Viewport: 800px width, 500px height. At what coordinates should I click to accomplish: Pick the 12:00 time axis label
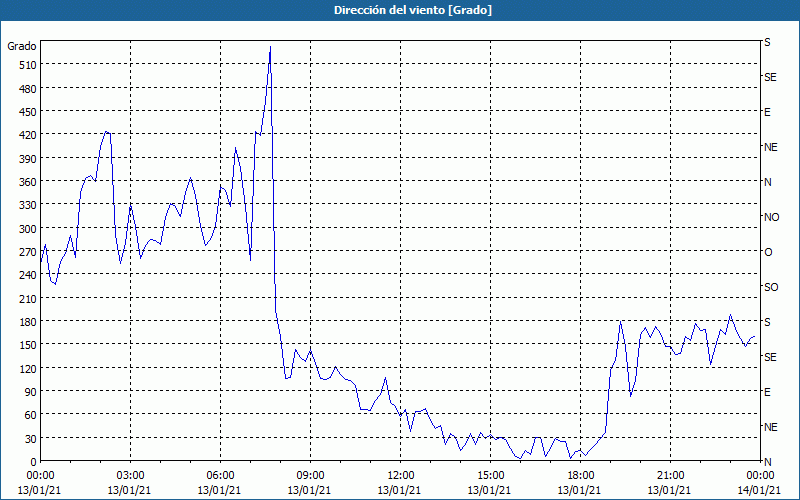[x=400, y=476]
